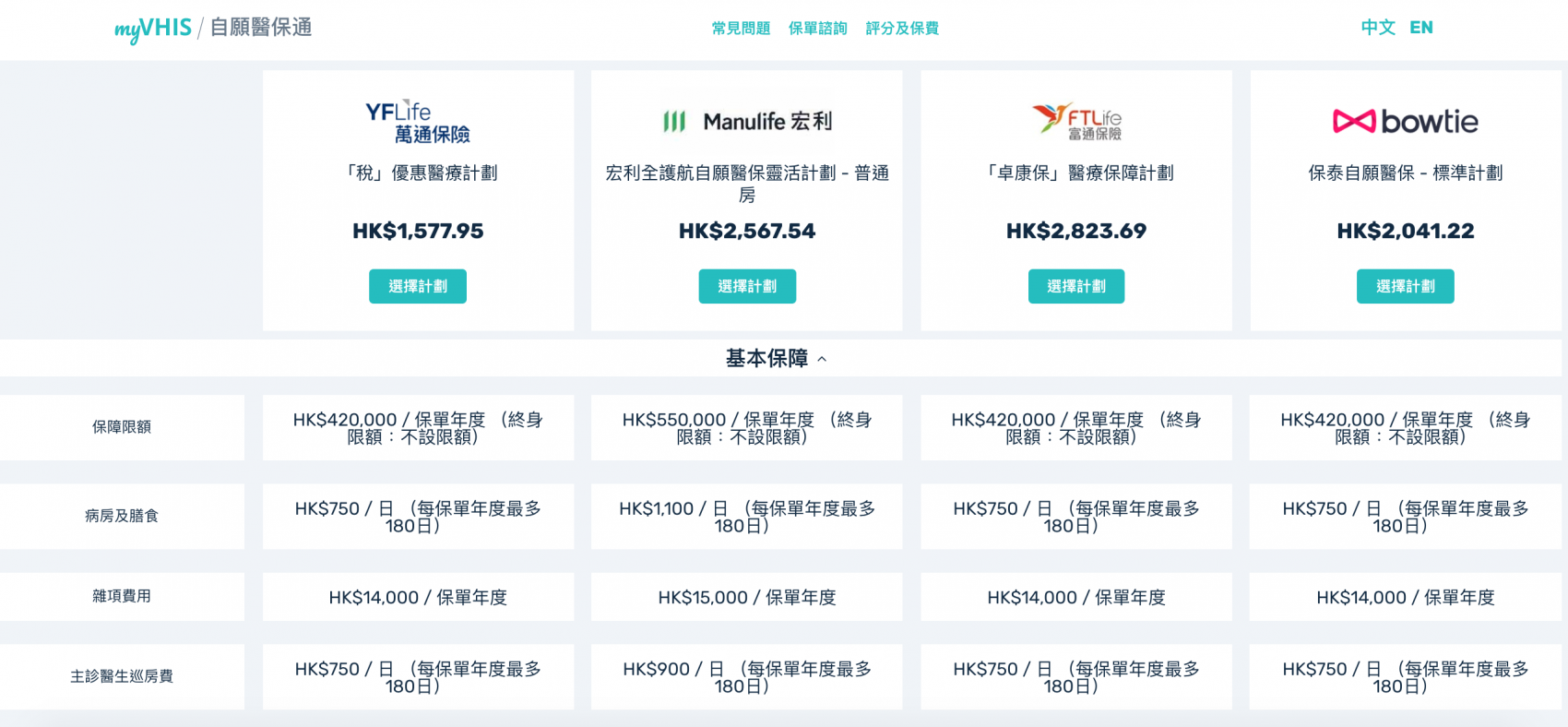Switch language to 中文
This screenshot has width=1568, height=727.
[x=1378, y=28]
